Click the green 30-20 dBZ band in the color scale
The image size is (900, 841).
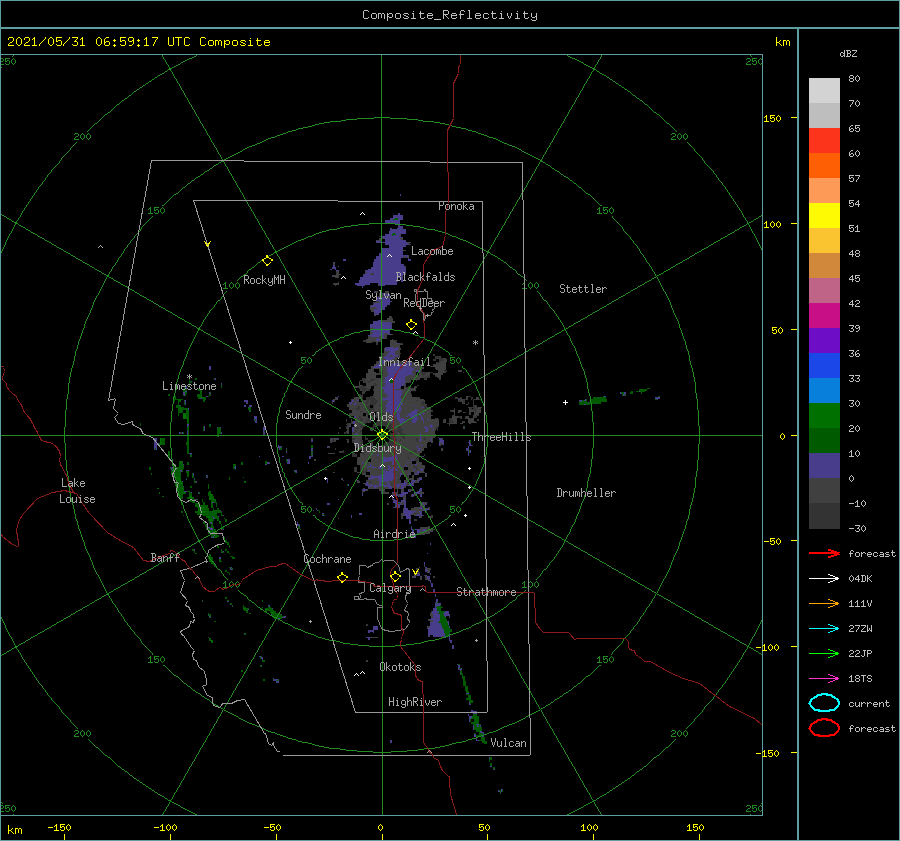point(824,416)
